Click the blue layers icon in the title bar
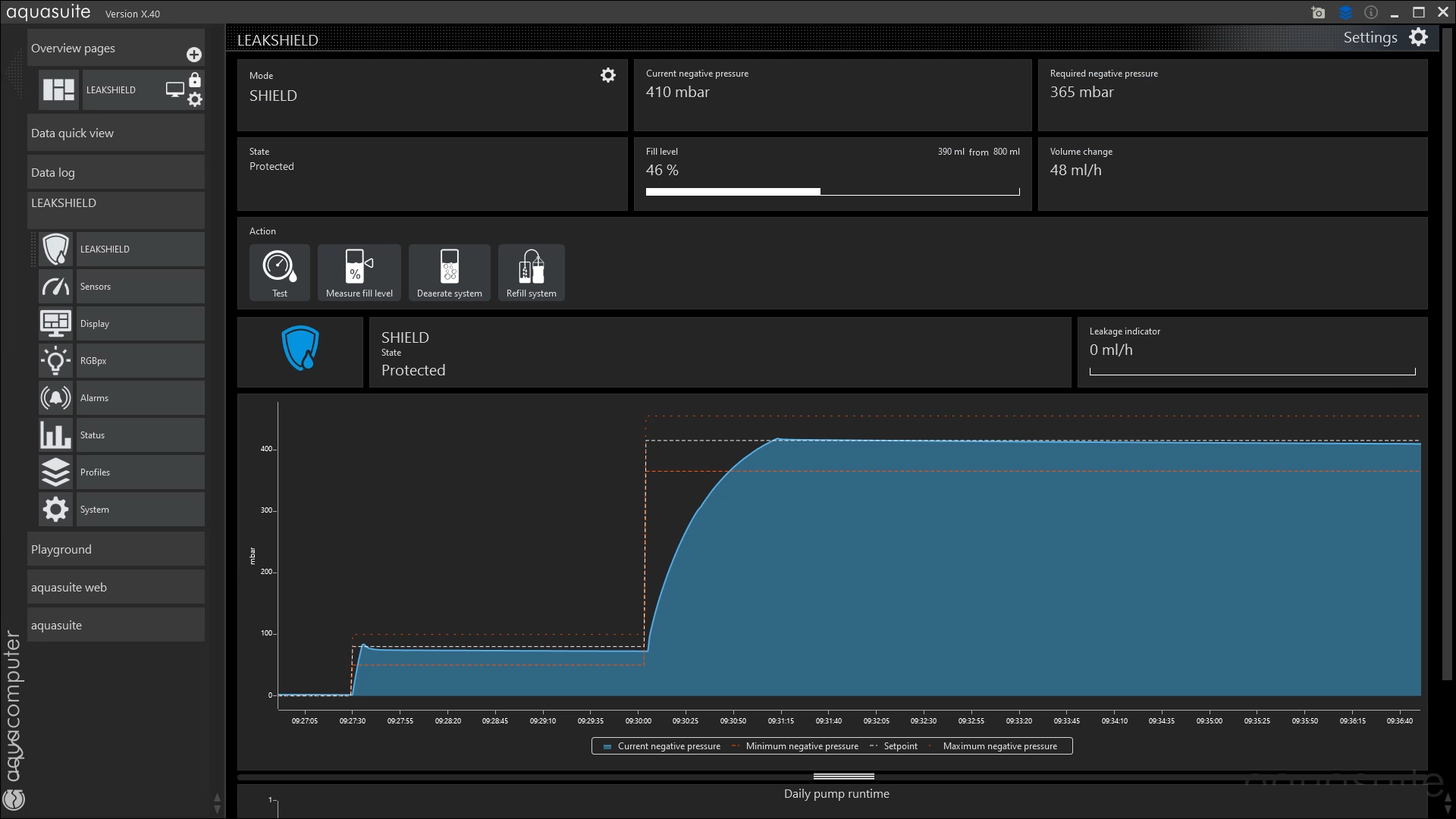This screenshot has width=1456, height=819. click(x=1345, y=13)
